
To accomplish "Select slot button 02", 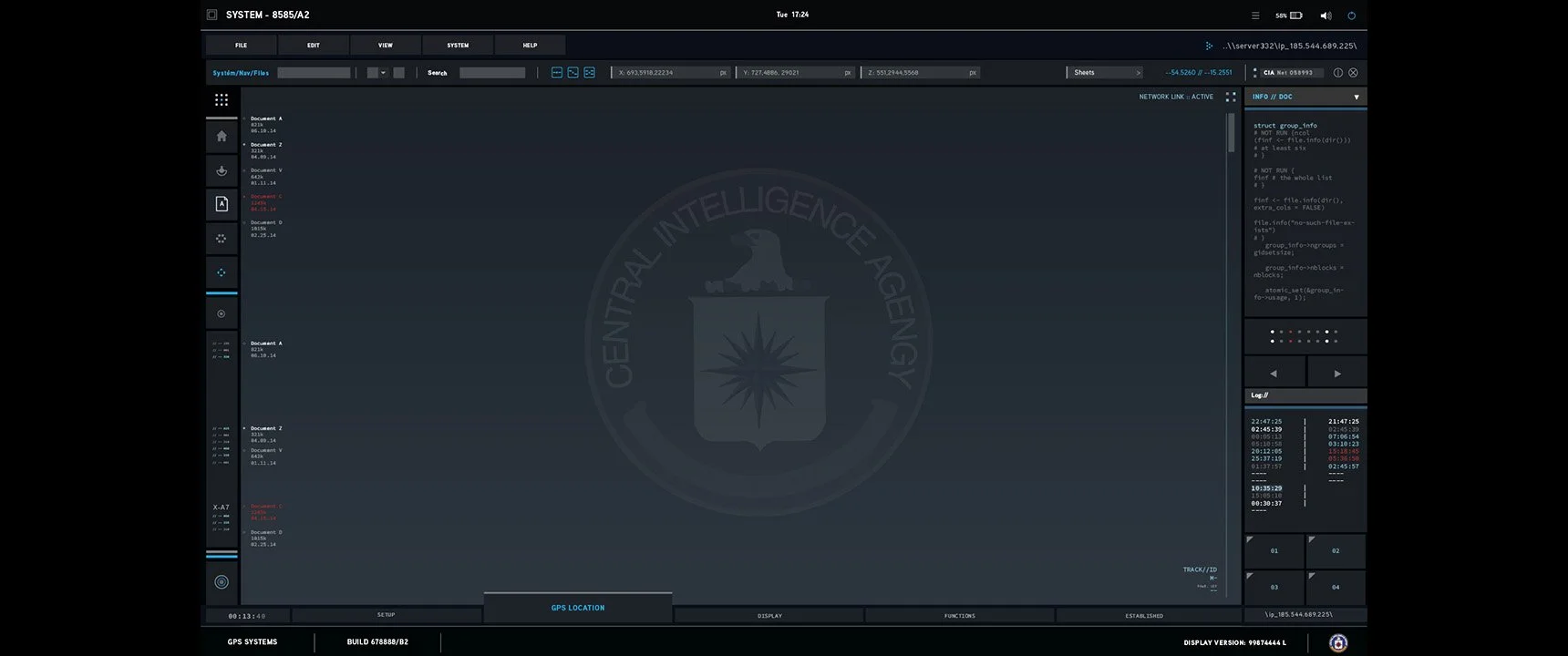I will pos(1336,551).
